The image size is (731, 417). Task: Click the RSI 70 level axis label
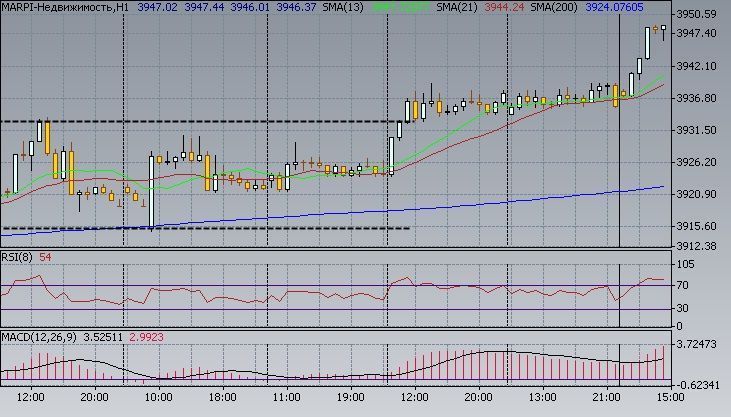(682, 286)
